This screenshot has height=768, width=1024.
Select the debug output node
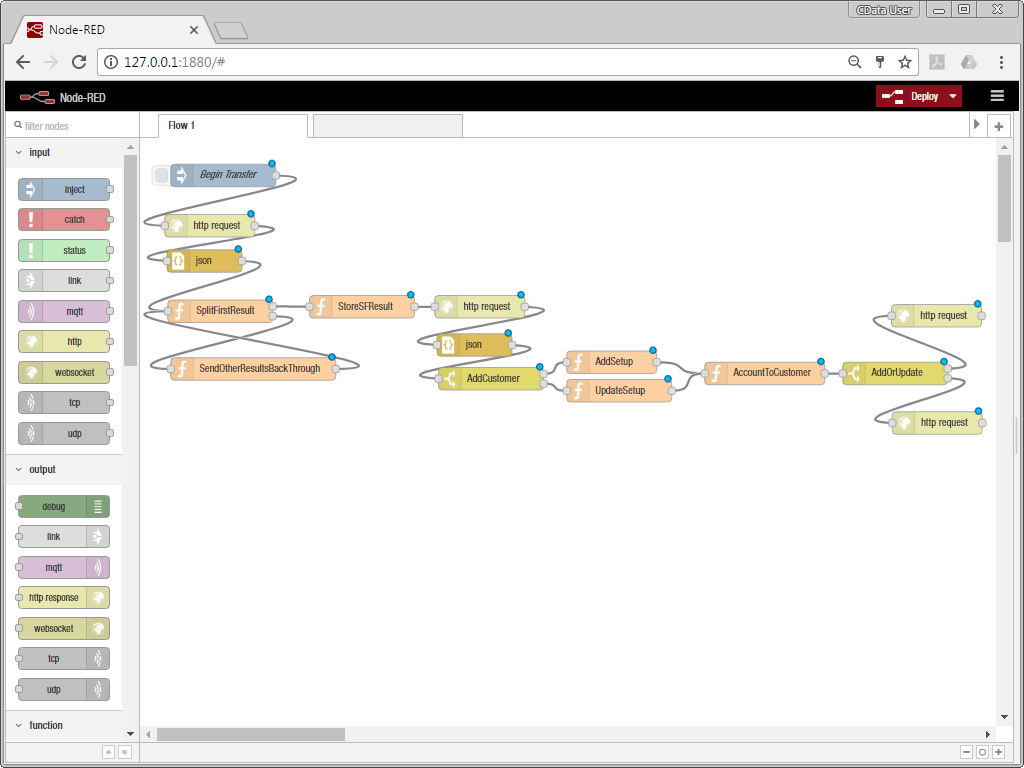[x=64, y=506]
